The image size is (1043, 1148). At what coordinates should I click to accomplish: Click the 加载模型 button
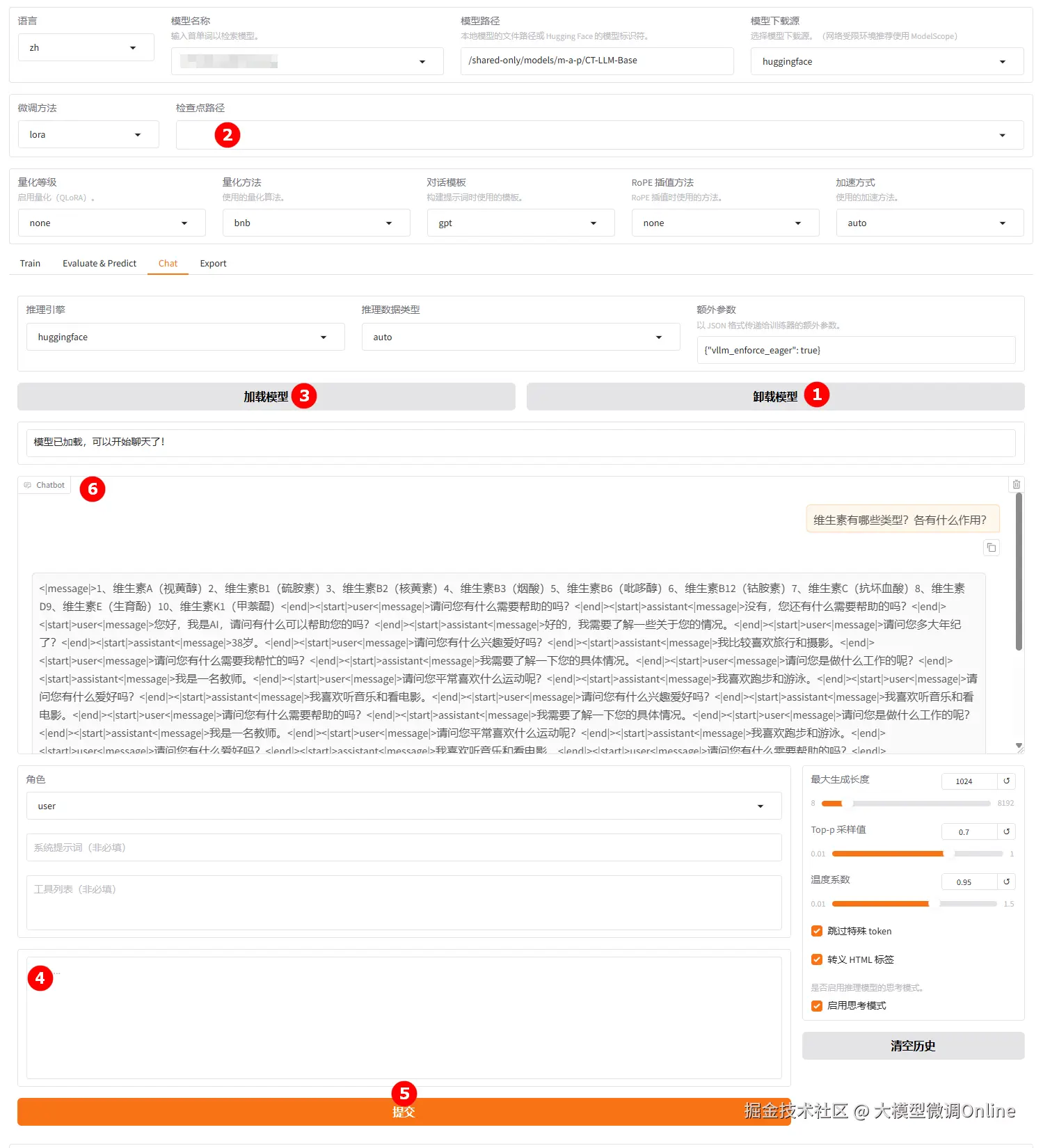(x=266, y=397)
